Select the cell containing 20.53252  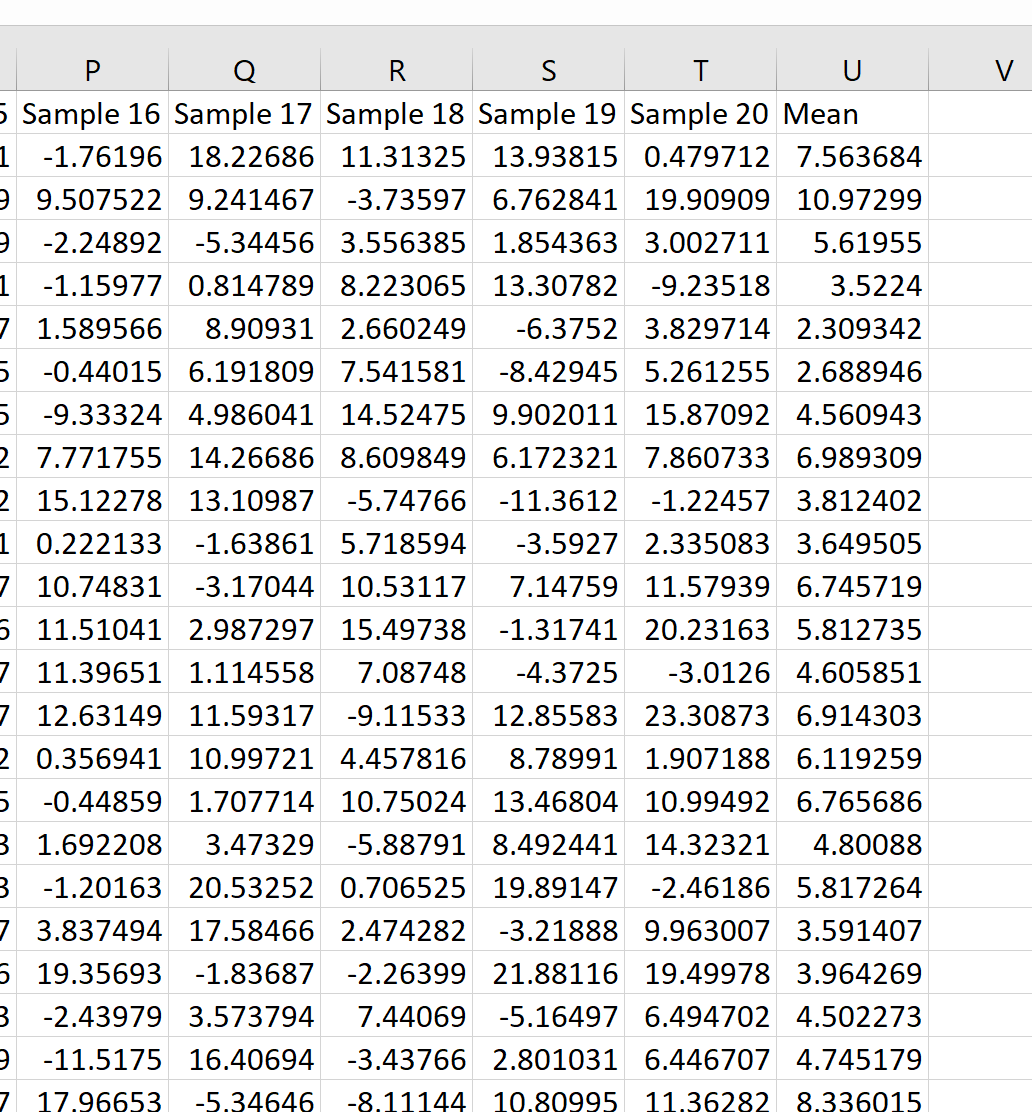click(x=243, y=887)
